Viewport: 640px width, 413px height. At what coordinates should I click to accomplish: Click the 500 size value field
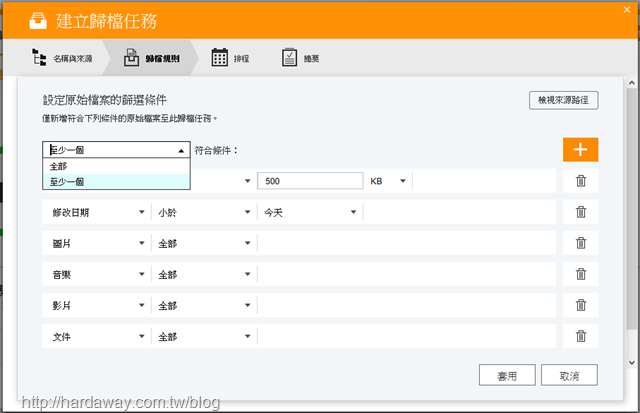pyautogui.click(x=310, y=181)
